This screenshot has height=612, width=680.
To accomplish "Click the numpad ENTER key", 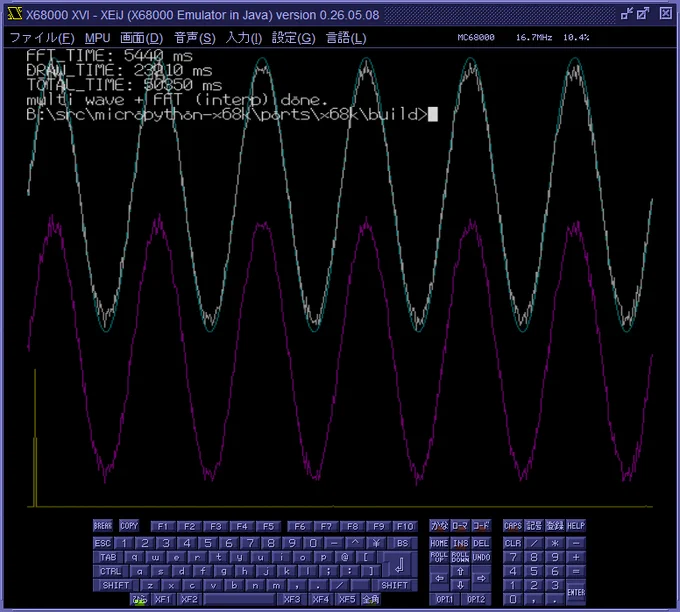I will [576, 592].
